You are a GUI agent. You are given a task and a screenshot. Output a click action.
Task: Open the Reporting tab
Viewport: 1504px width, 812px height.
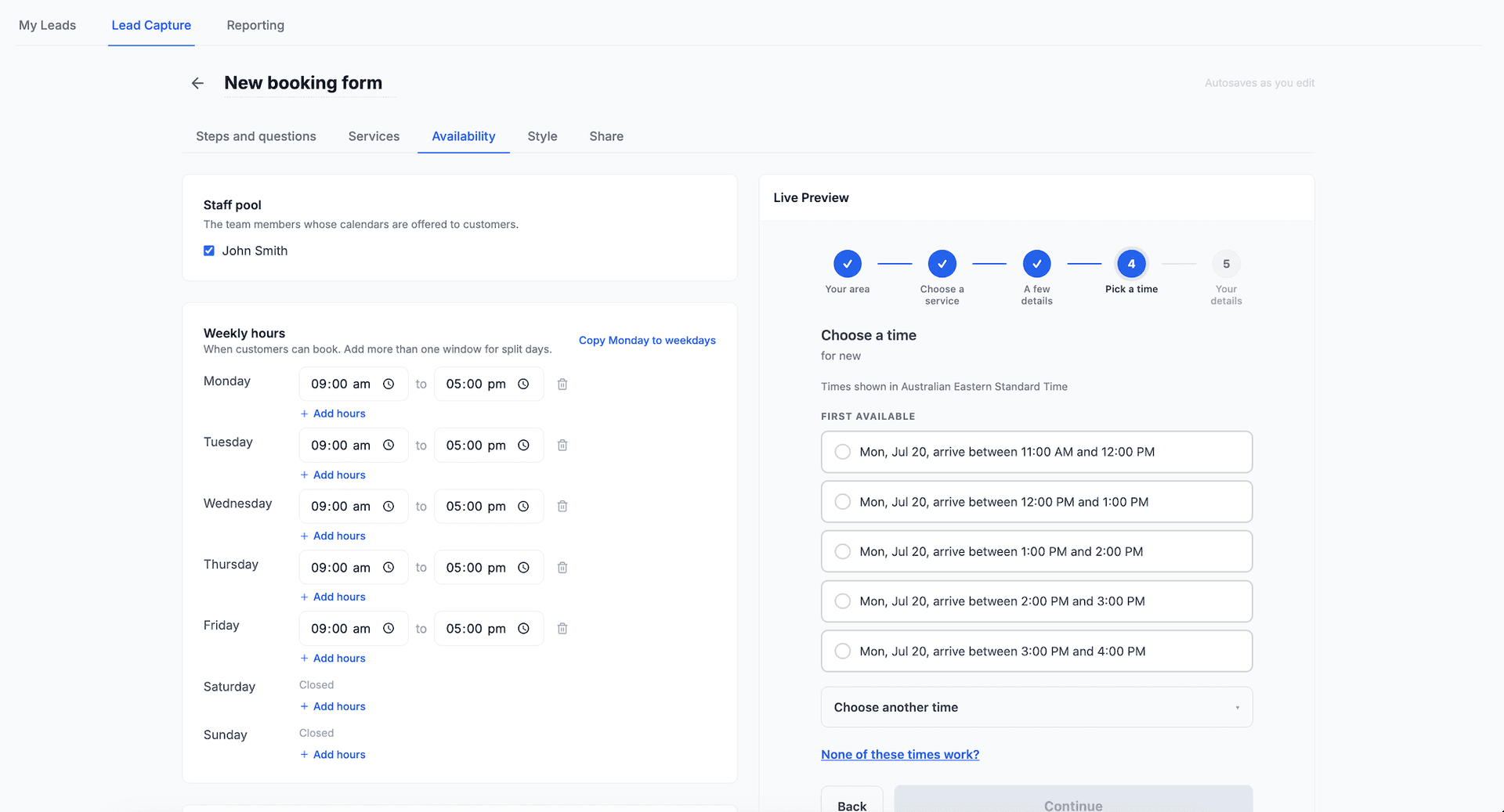point(255,25)
